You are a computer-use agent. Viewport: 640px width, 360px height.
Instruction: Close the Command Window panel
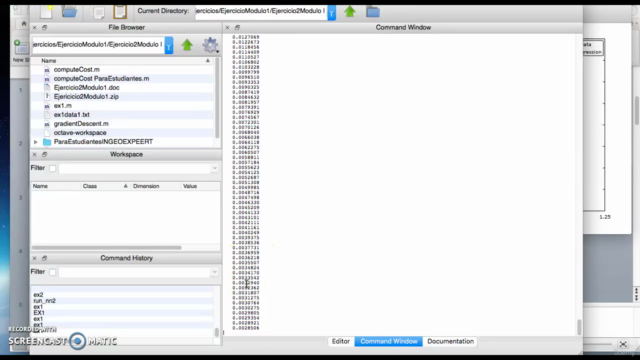(227, 27)
